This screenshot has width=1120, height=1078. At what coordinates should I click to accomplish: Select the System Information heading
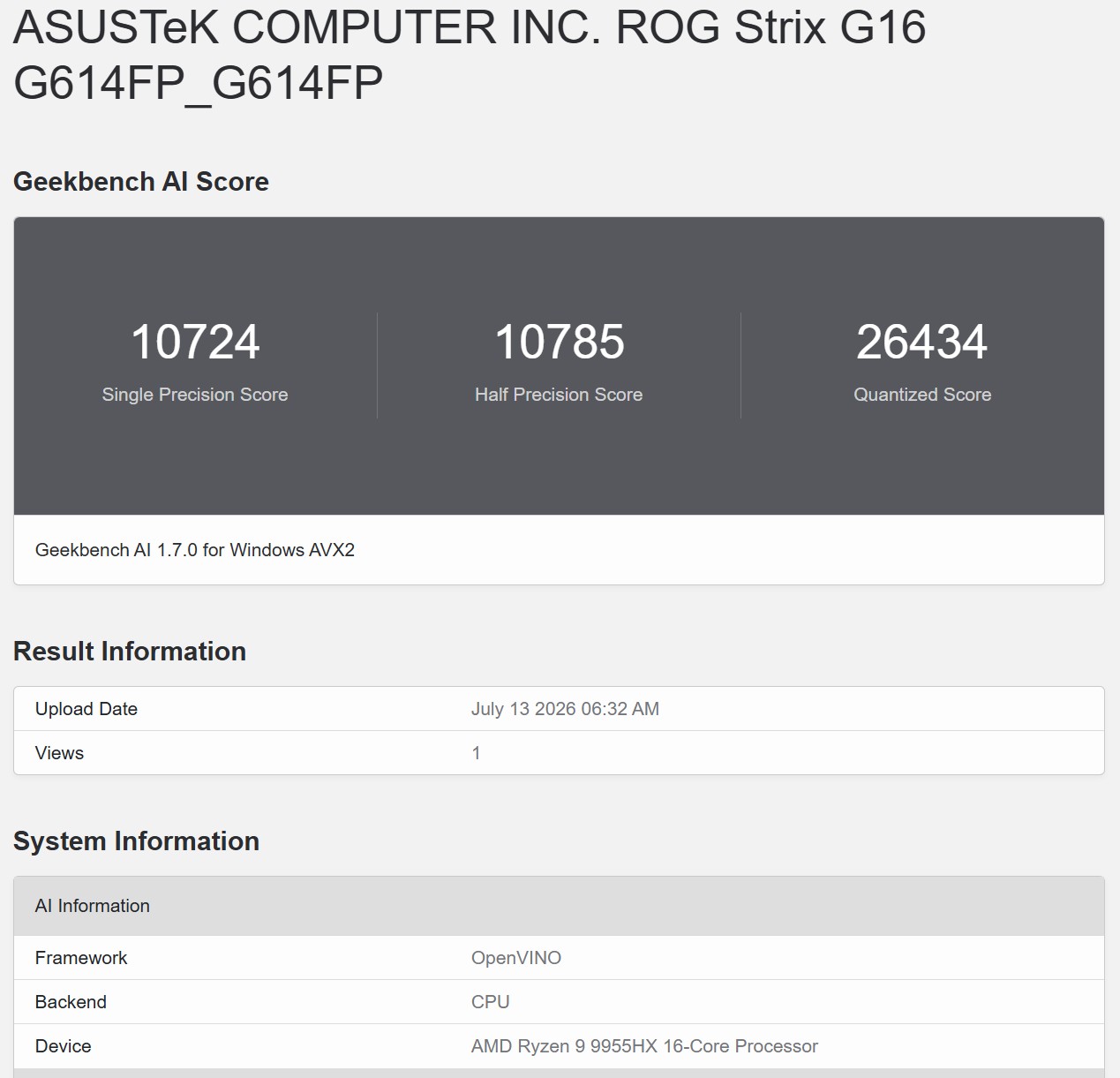click(136, 841)
